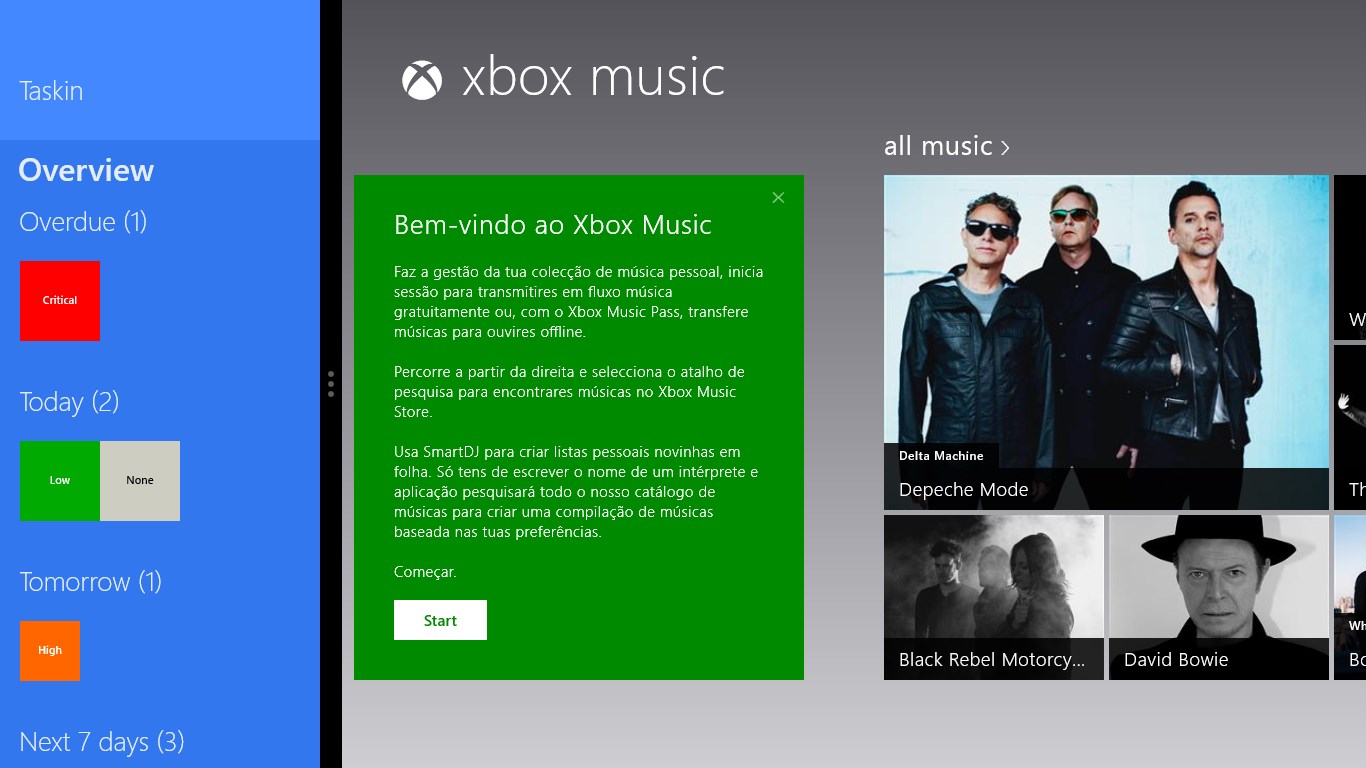Click the snap divider handle between apps

(331, 384)
